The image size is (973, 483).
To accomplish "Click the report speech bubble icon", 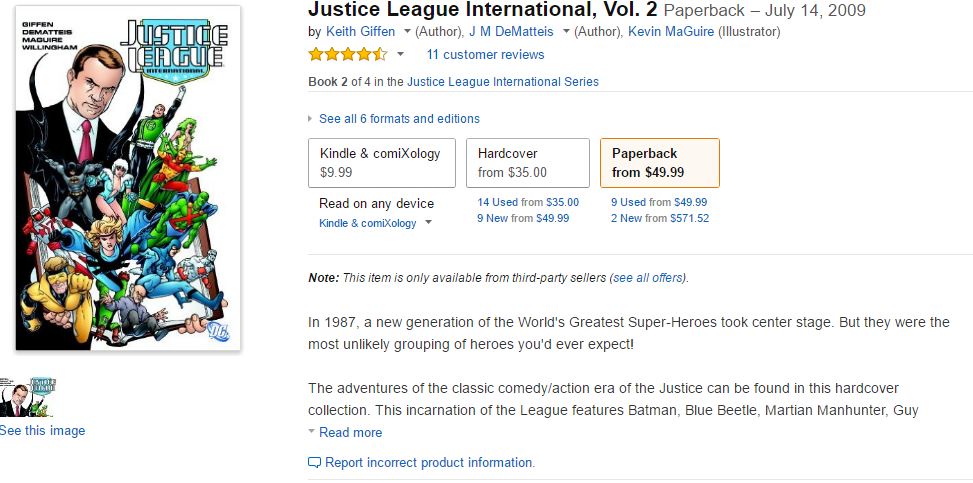I will click(315, 462).
